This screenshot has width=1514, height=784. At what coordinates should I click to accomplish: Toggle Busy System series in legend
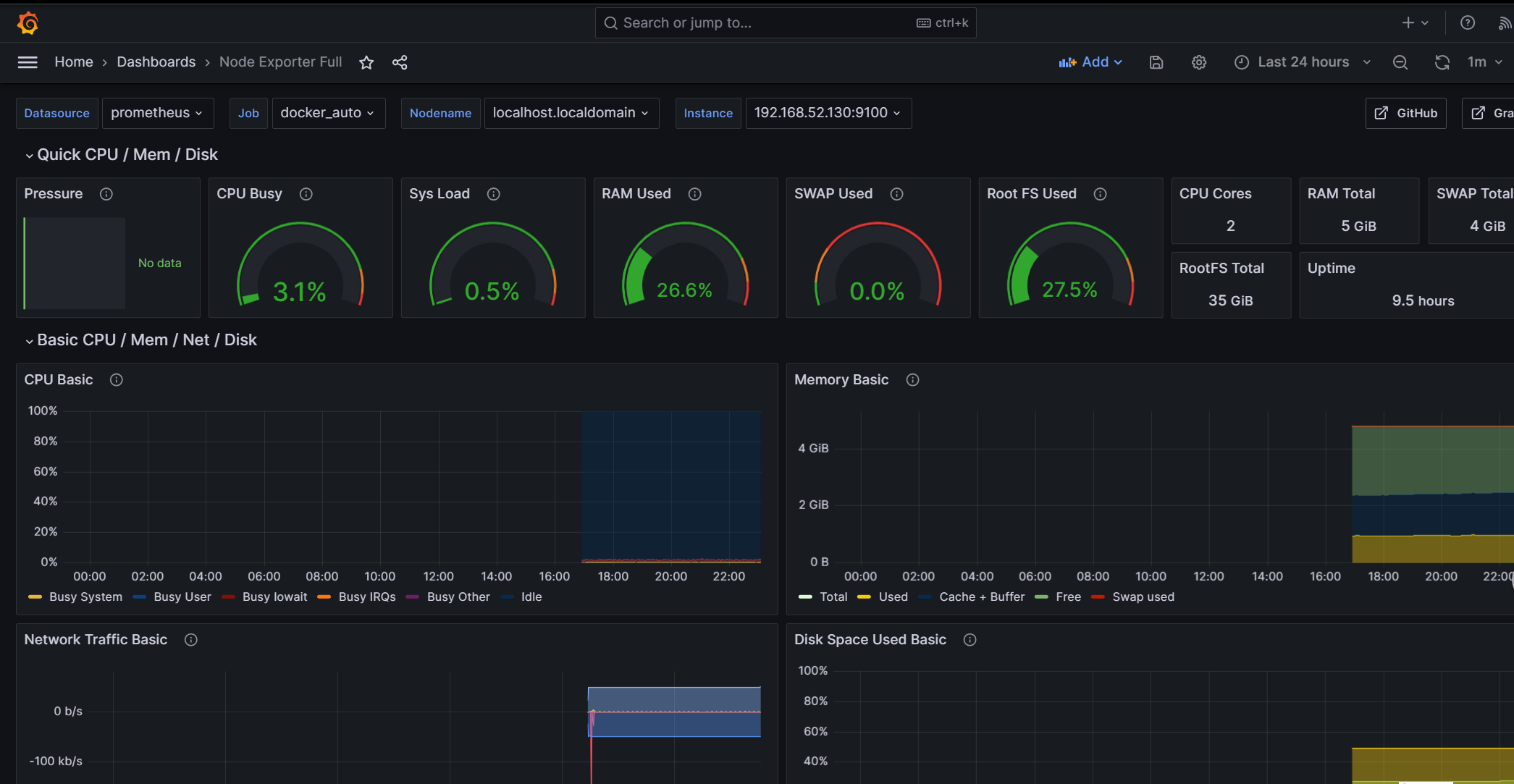pyautogui.click(x=85, y=597)
